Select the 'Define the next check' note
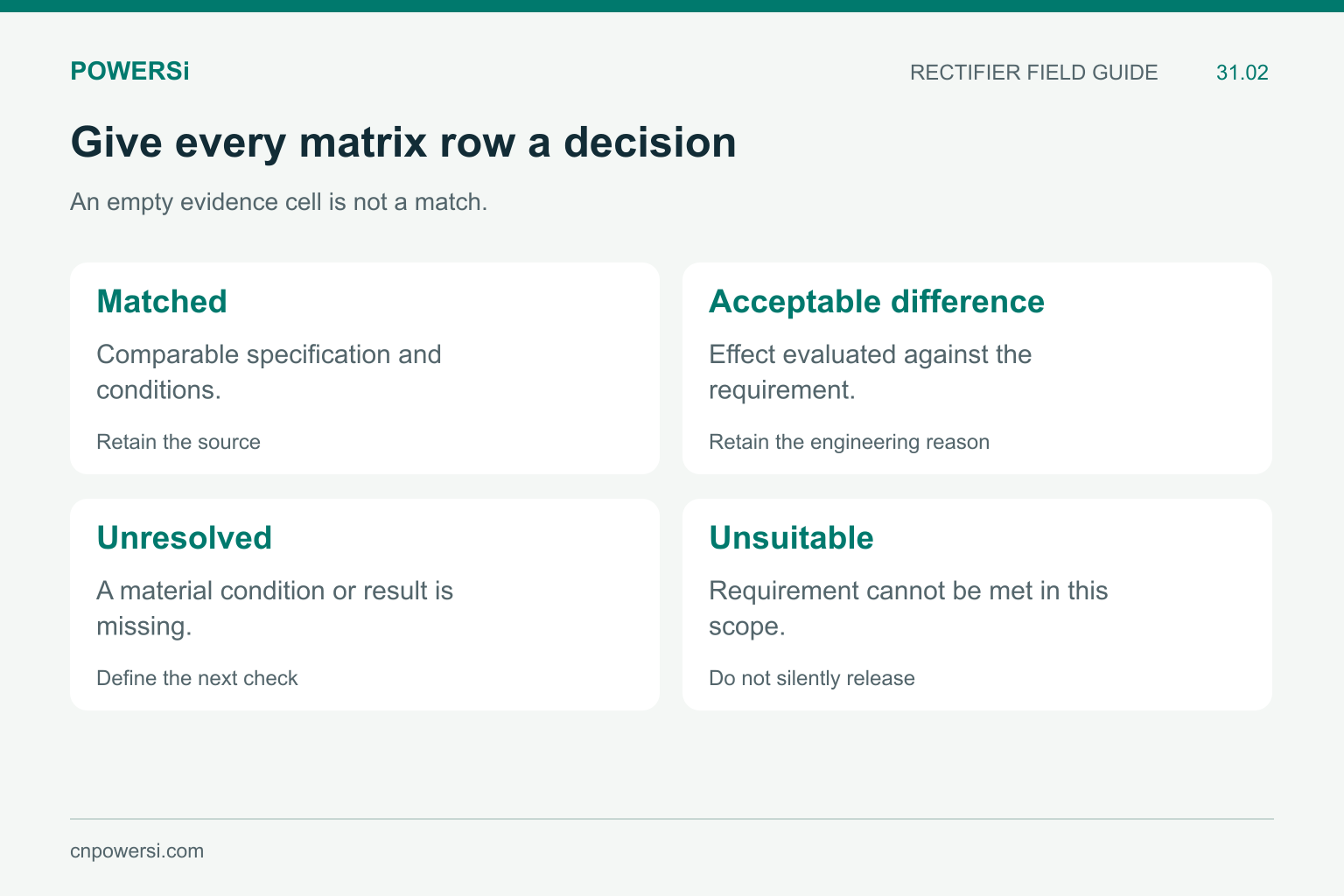 [x=197, y=678]
